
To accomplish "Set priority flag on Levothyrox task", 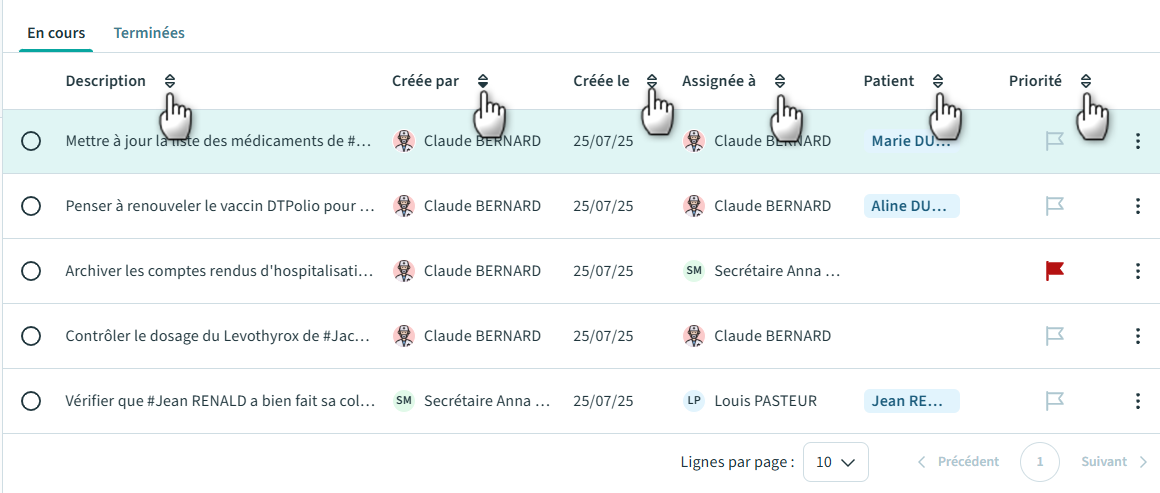I will click(1054, 336).
